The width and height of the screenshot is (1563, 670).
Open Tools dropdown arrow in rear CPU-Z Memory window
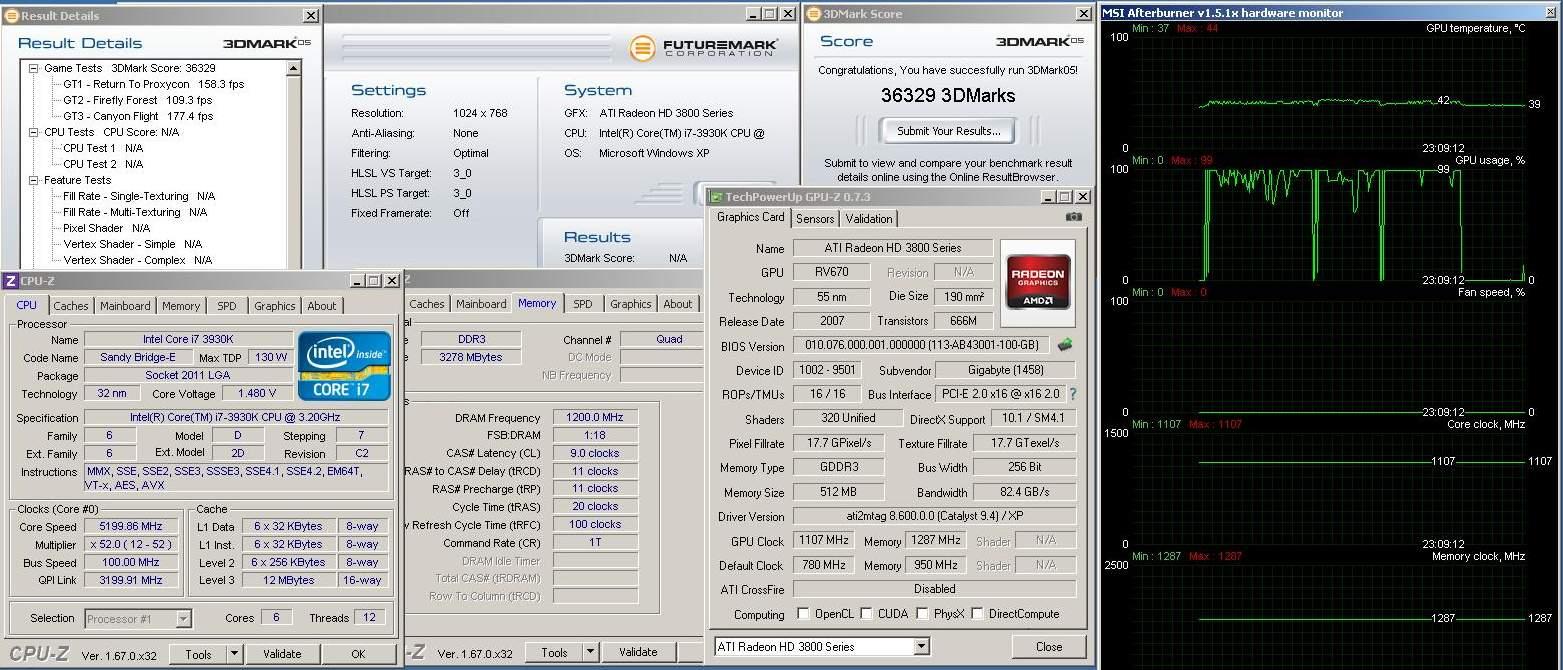coord(590,652)
